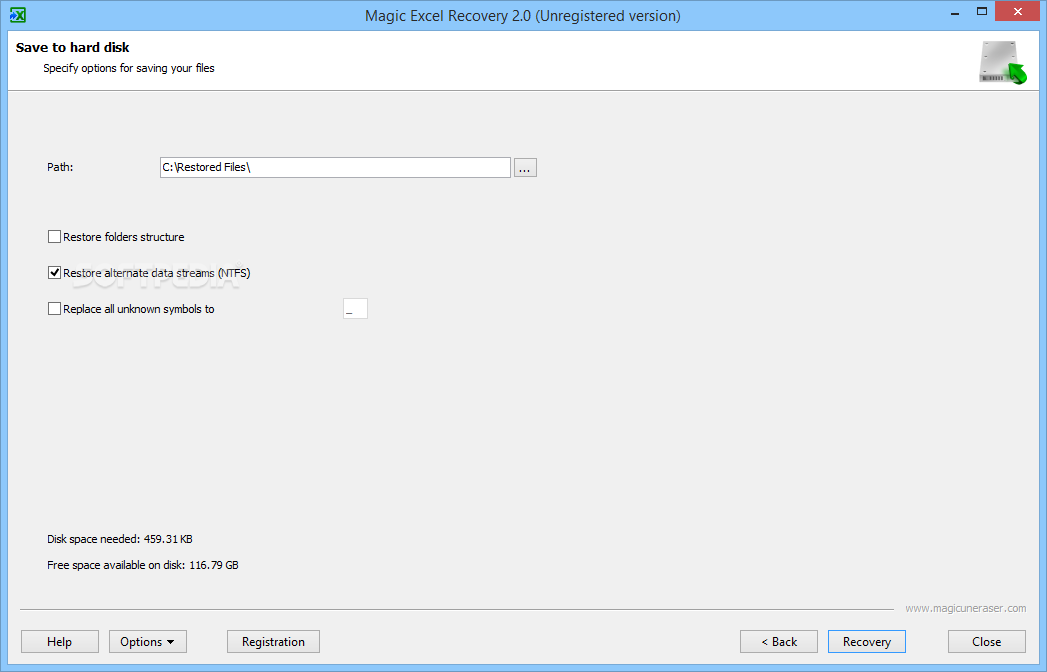This screenshot has height=672, width=1047.
Task: Click the Close button at bottom
Action: tap(986, 641)
